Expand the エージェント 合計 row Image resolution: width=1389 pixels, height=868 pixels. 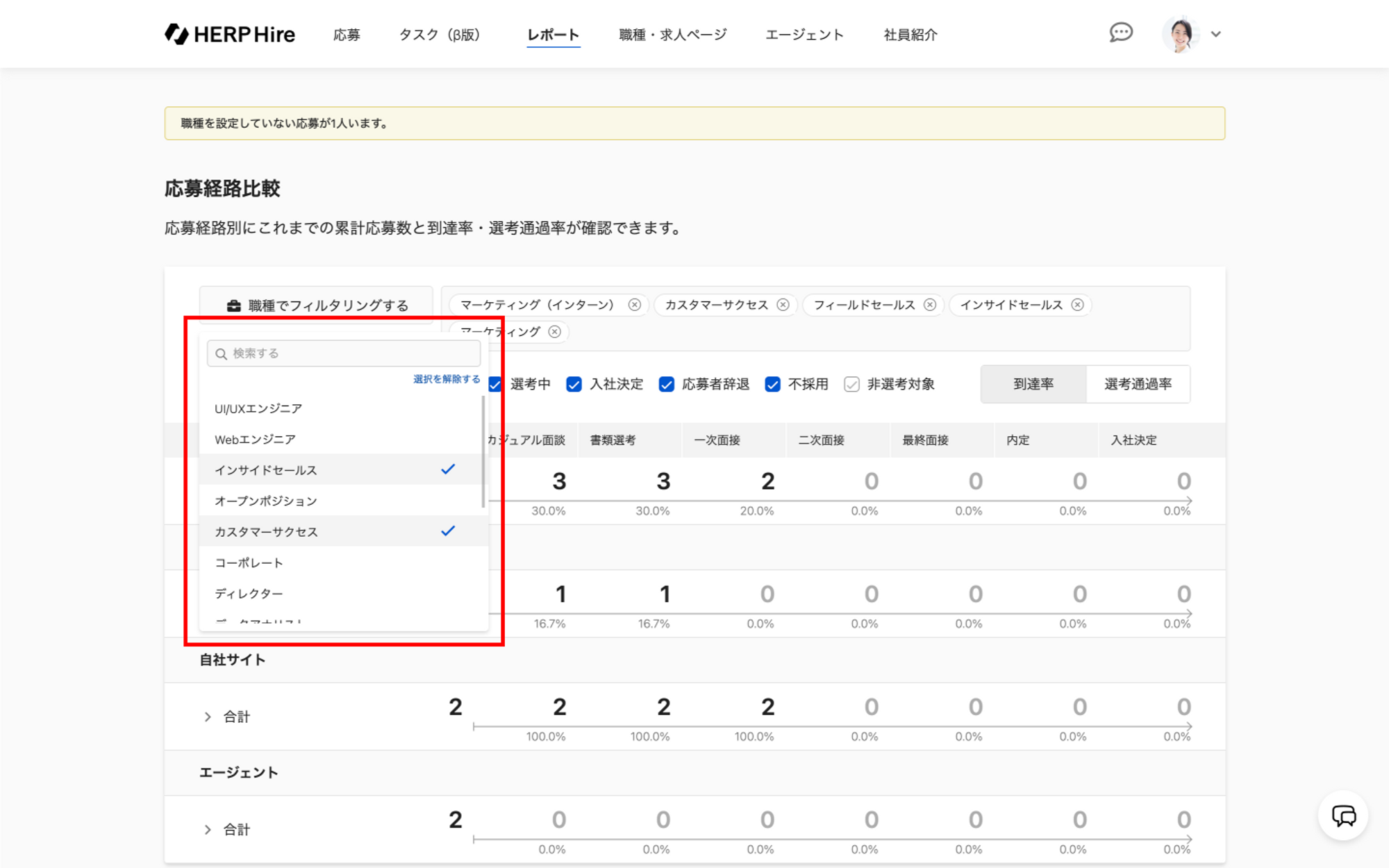(208, 829)
